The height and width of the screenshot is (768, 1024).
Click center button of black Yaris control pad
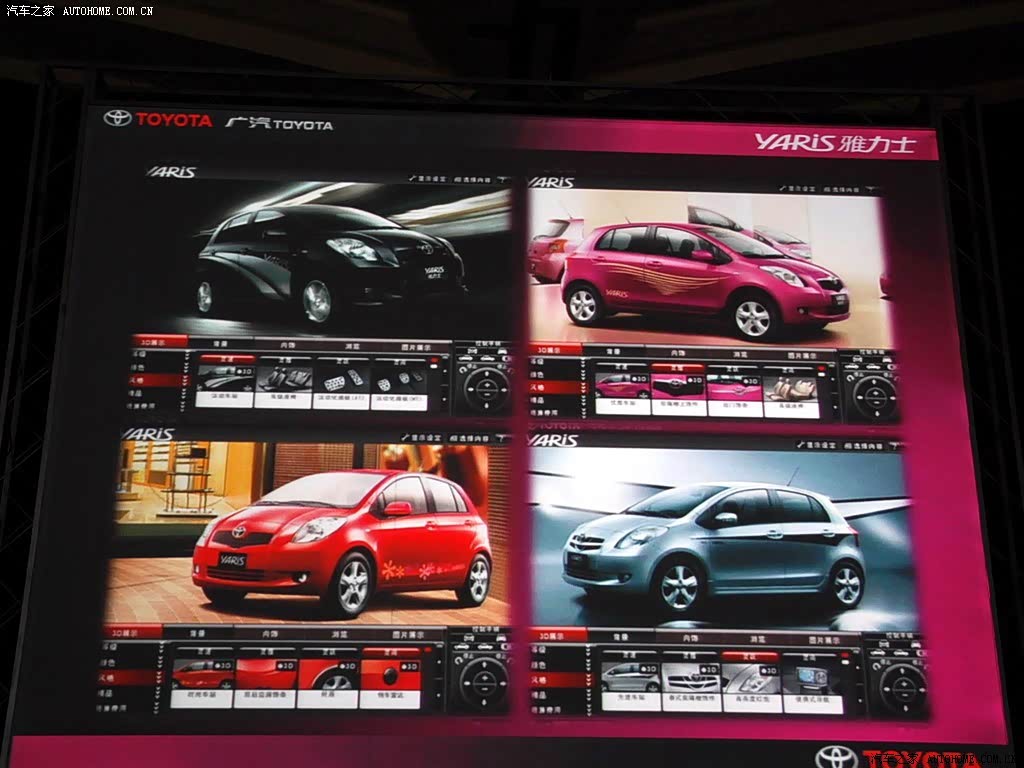click(486, 390)
